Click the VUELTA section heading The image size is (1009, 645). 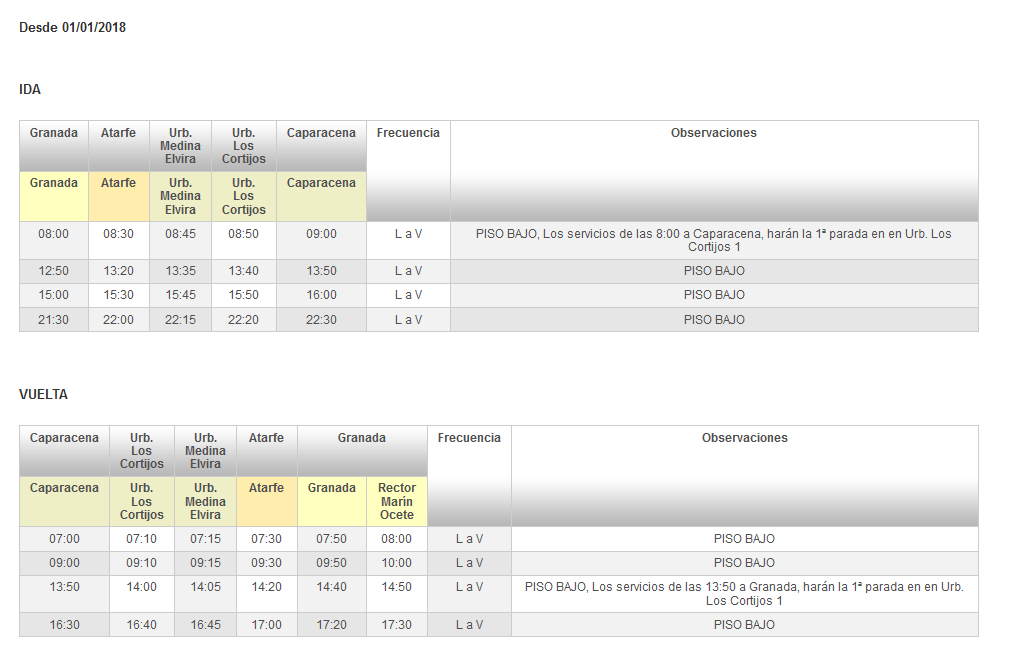tap(43, 395)
